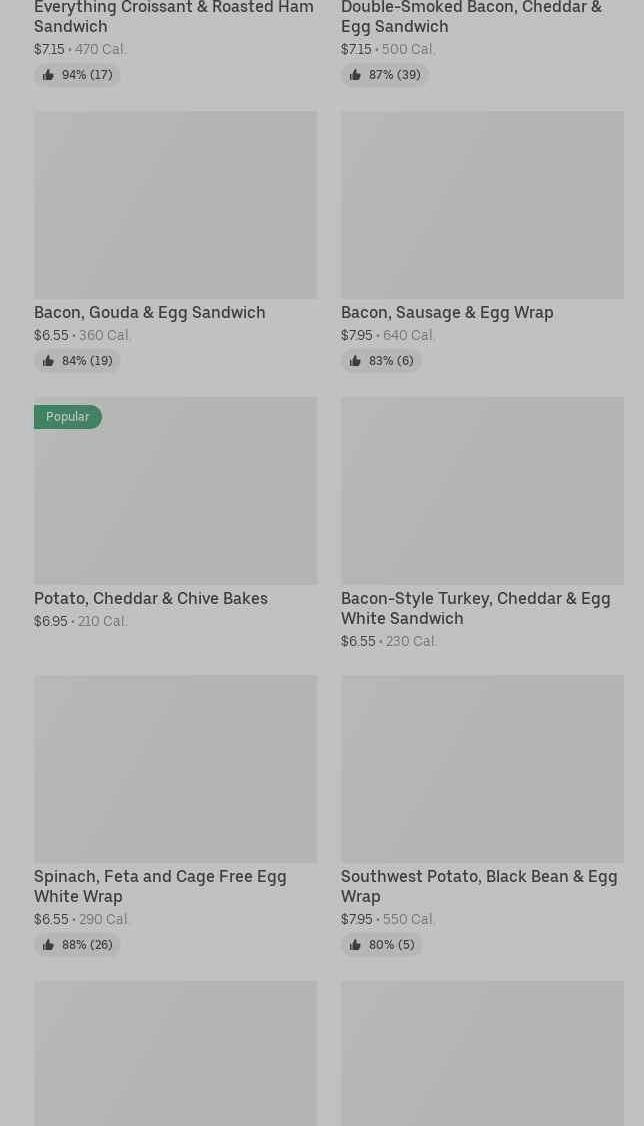Open Spinach, Feta egg white wrap image
The image size is (644, 1126).
[x=175, y=768]
